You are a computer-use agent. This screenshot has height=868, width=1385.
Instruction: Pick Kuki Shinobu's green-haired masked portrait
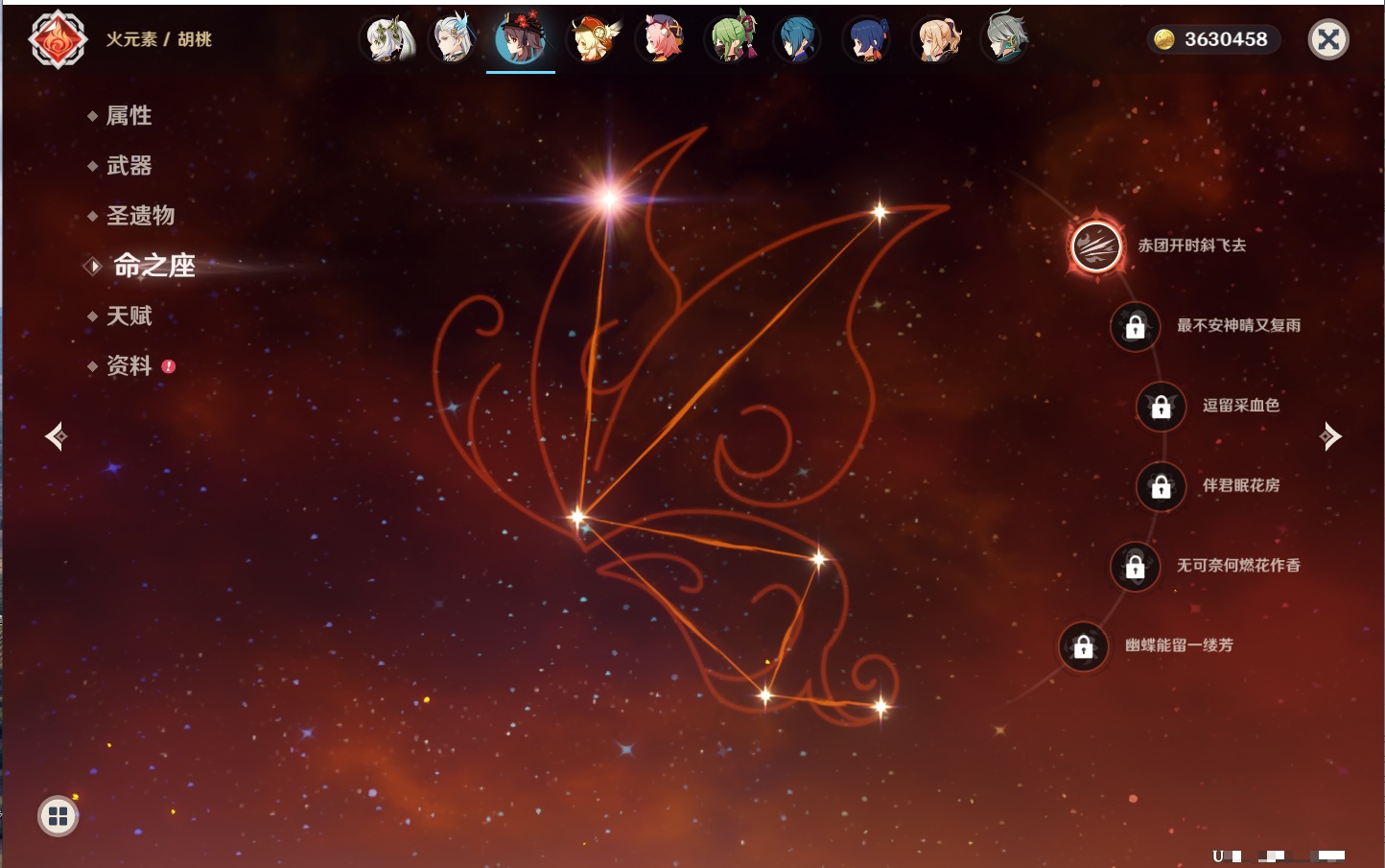click(732, 39)
